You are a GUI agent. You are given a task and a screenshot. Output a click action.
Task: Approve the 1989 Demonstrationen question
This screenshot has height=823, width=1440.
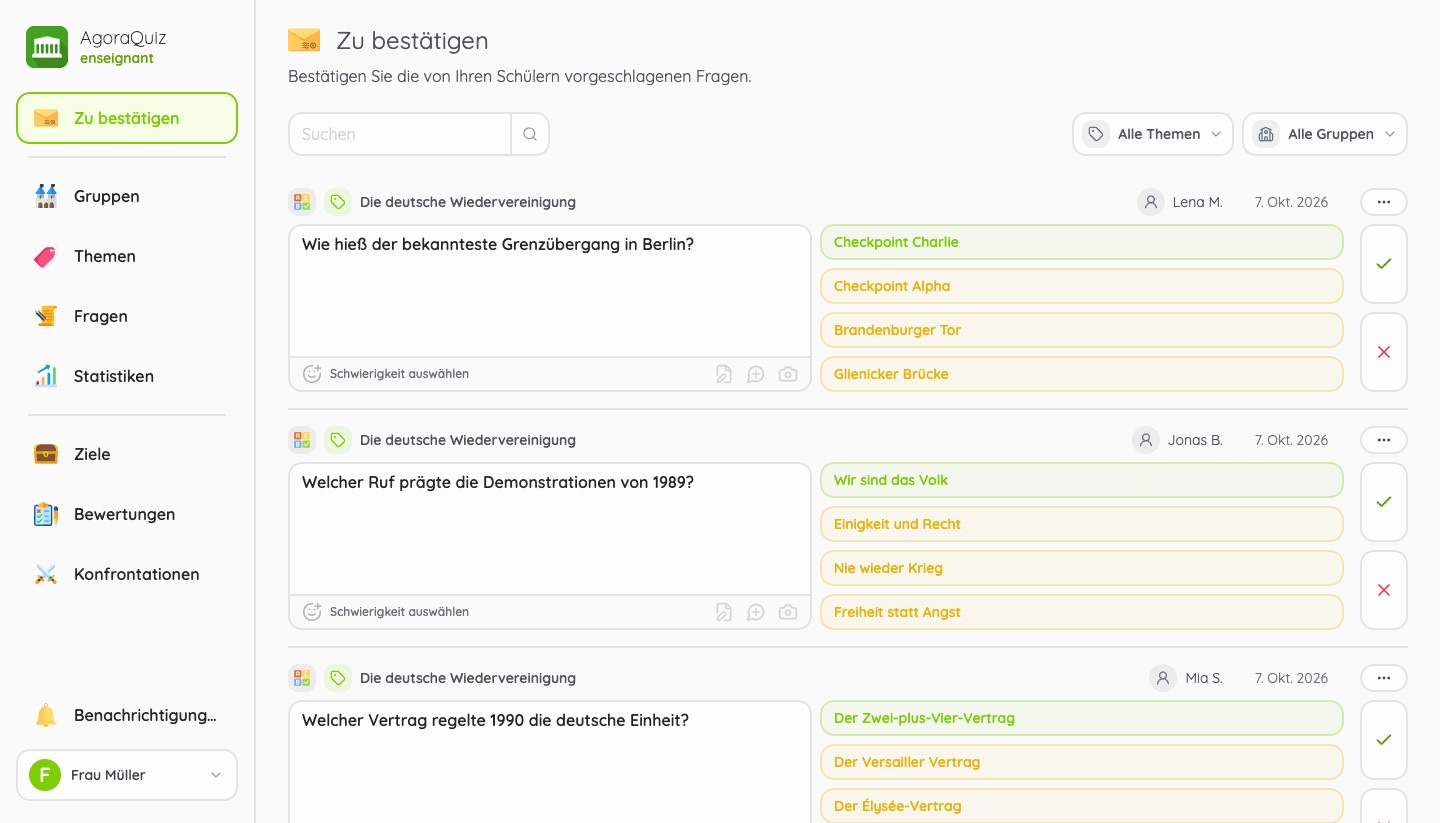click(1384, 502)
